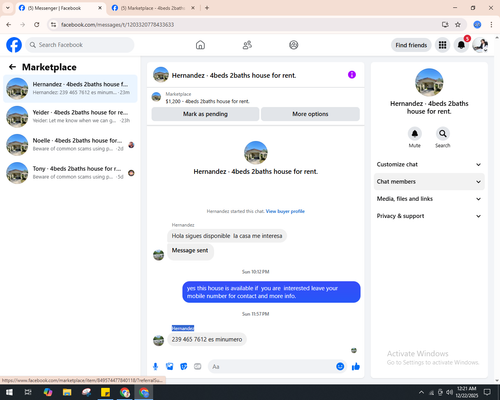Screen dimensions: 500x400
Task: Send a thumbs-up like
Action: coord(356,367)
